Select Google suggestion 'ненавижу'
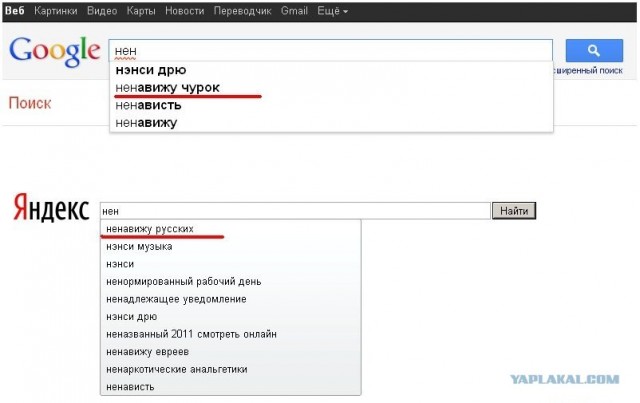 click(331, 122)
